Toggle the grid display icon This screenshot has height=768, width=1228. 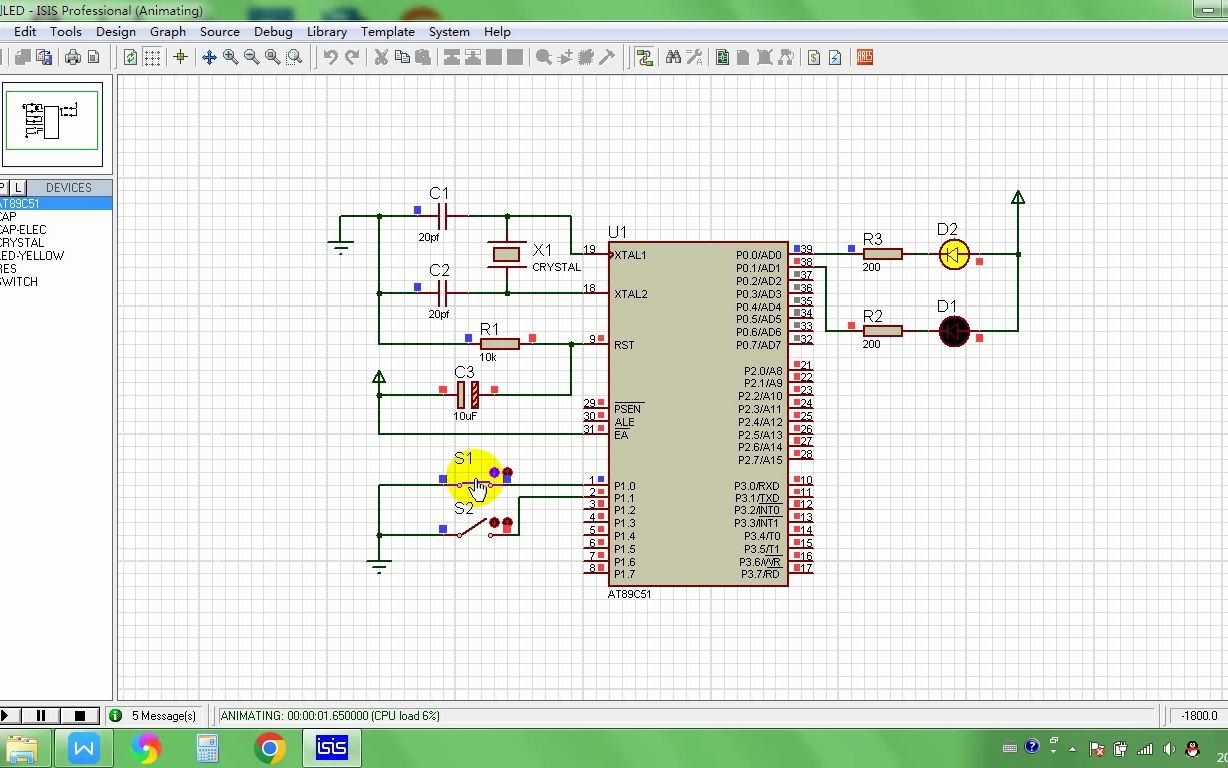[152, 57]
